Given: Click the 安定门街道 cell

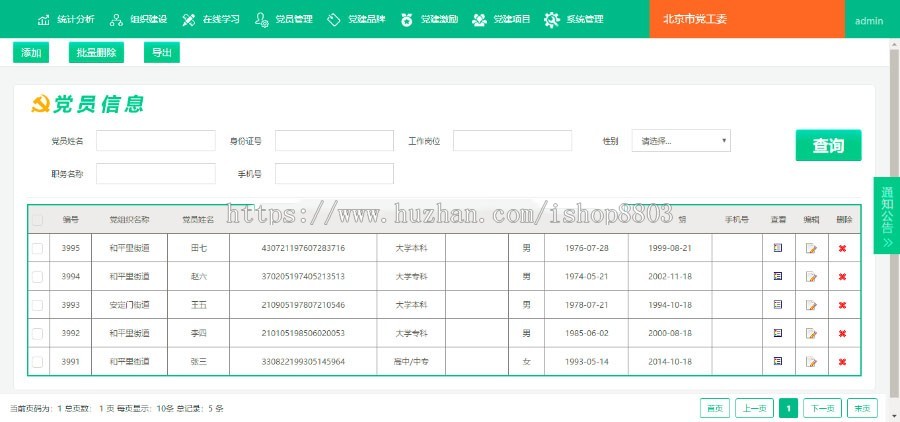Looking at the screenshot, I should (129, 305).
